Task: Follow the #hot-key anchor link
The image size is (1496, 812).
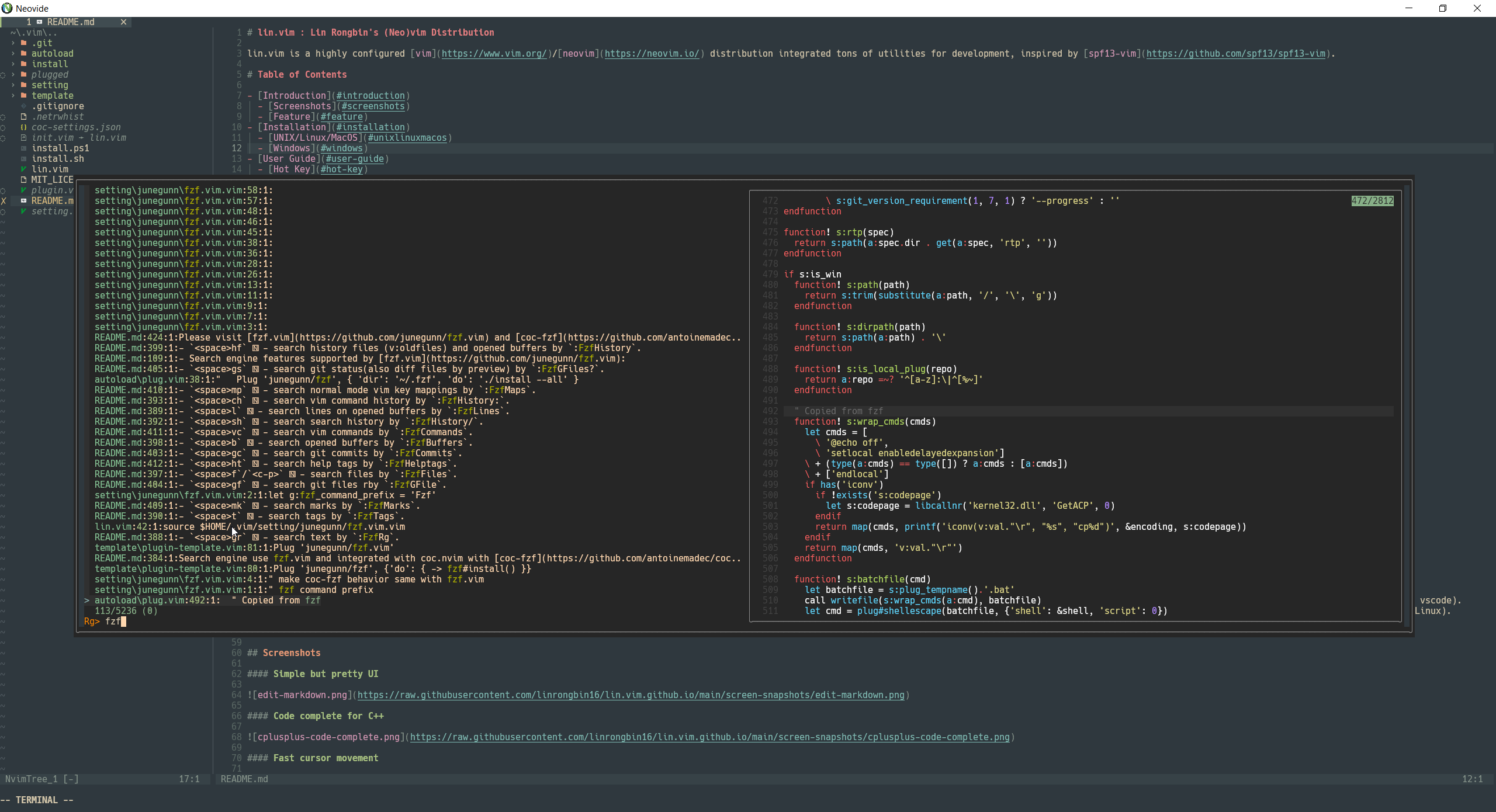Action: coord(341,169)
